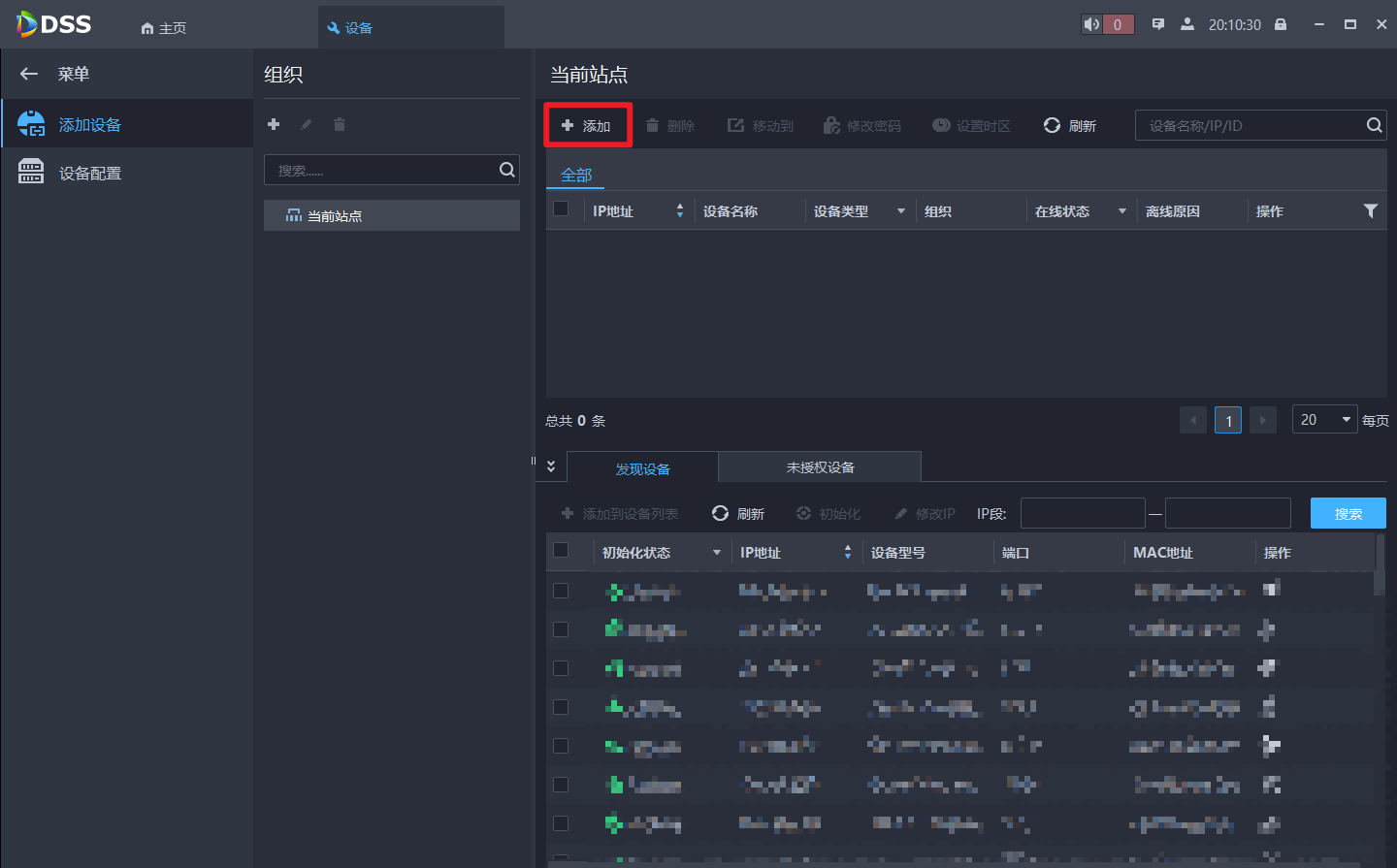The width and height of the screenshot is (1397, 868).
Task: Collapse the discovery panel with double-chevron
Action: click(x=551, y=466)
